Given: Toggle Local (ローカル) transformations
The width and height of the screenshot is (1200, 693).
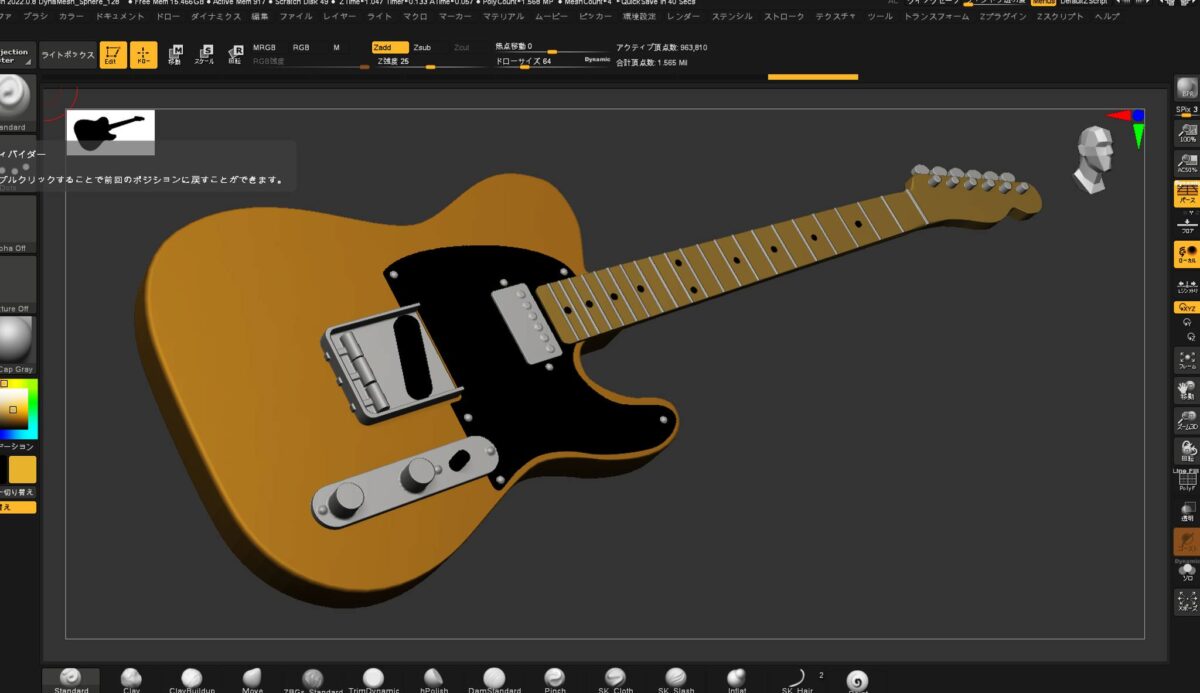Looking at the screenshot, I should coord(1187,254).
